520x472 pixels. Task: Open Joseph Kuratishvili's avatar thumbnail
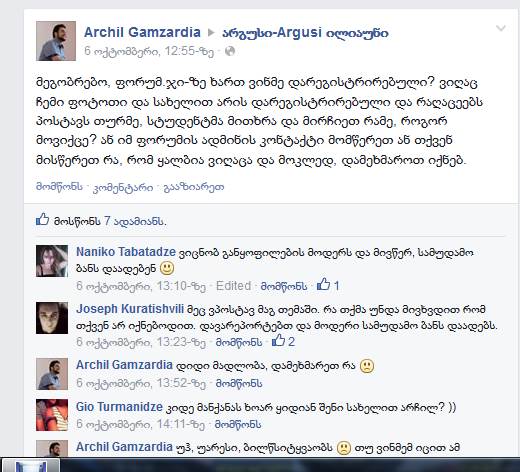(x=52, y=318)
